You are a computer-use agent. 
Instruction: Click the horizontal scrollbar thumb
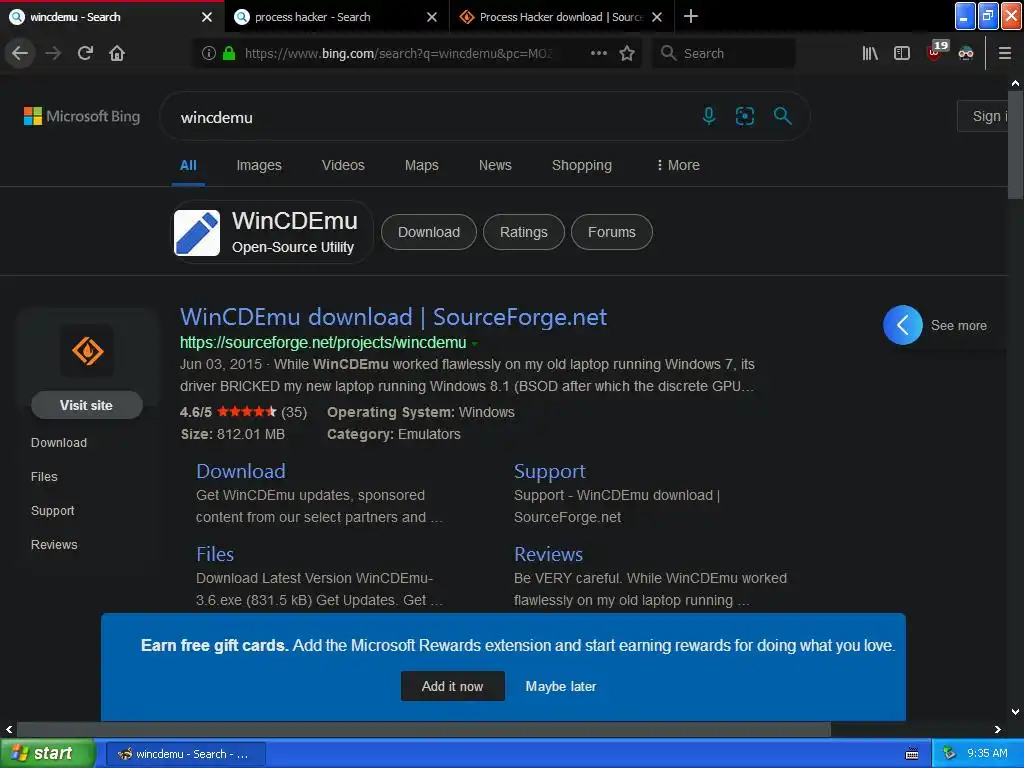423,729
